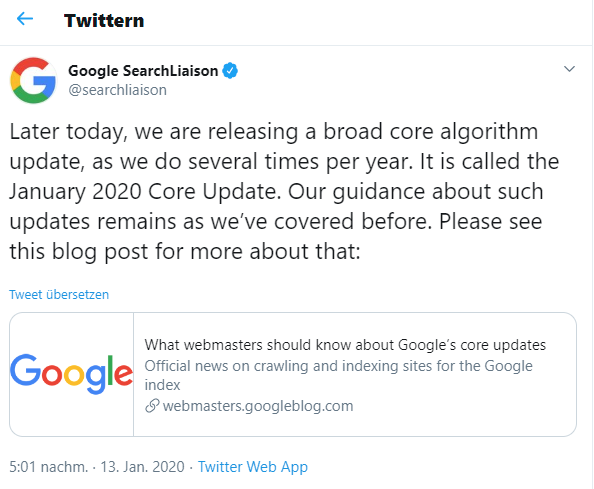The image size is (594, 489).
Task: Click the link chain icon in card
Action: pos(152,406)
